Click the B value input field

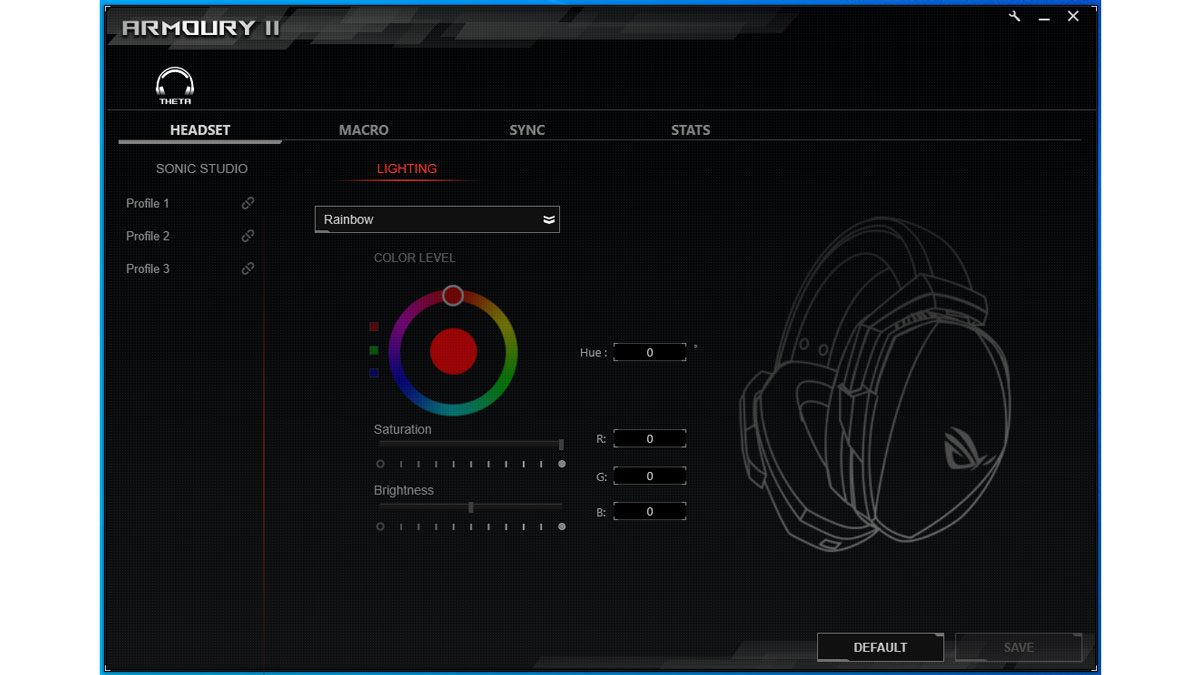[650, 511]
